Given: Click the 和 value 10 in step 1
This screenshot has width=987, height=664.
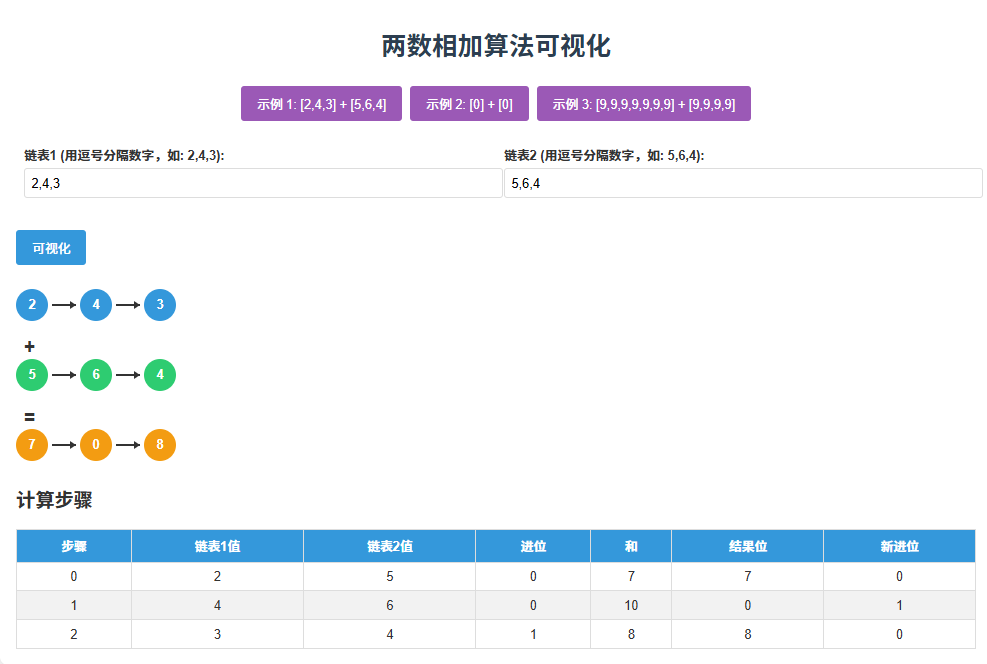Looking at the screenshot, I should [x=631, y=605].
